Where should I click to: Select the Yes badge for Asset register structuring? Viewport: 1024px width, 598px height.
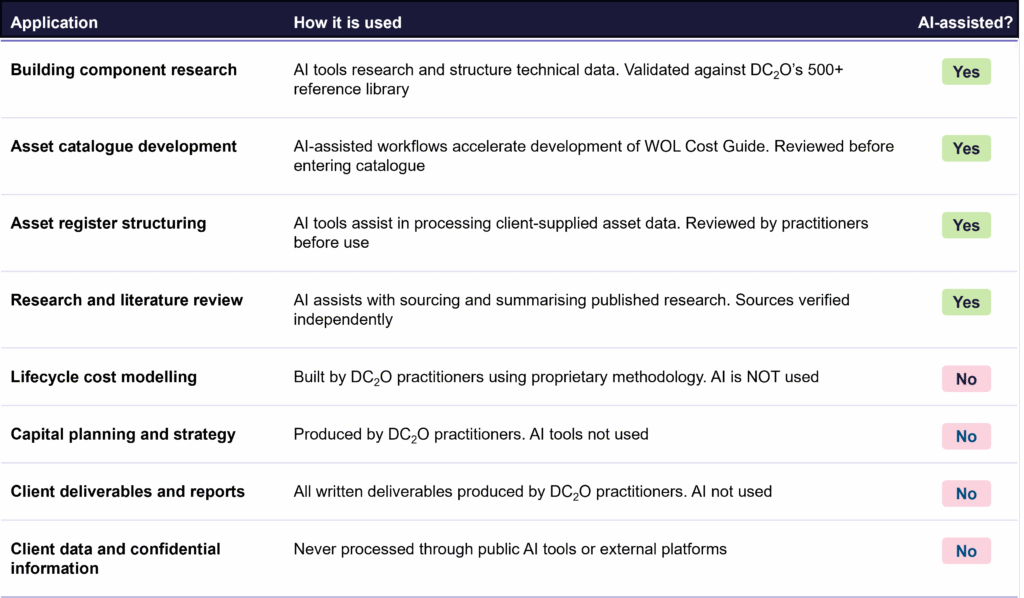point(966,225)
